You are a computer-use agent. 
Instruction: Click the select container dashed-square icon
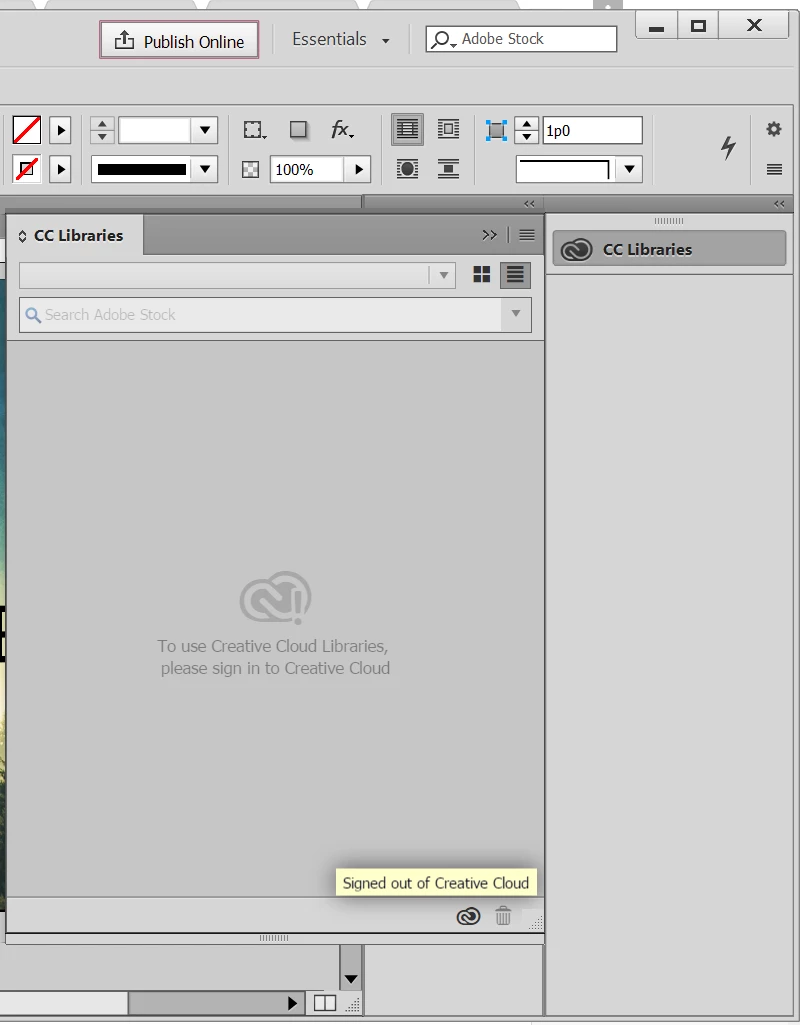coord(254,130)
